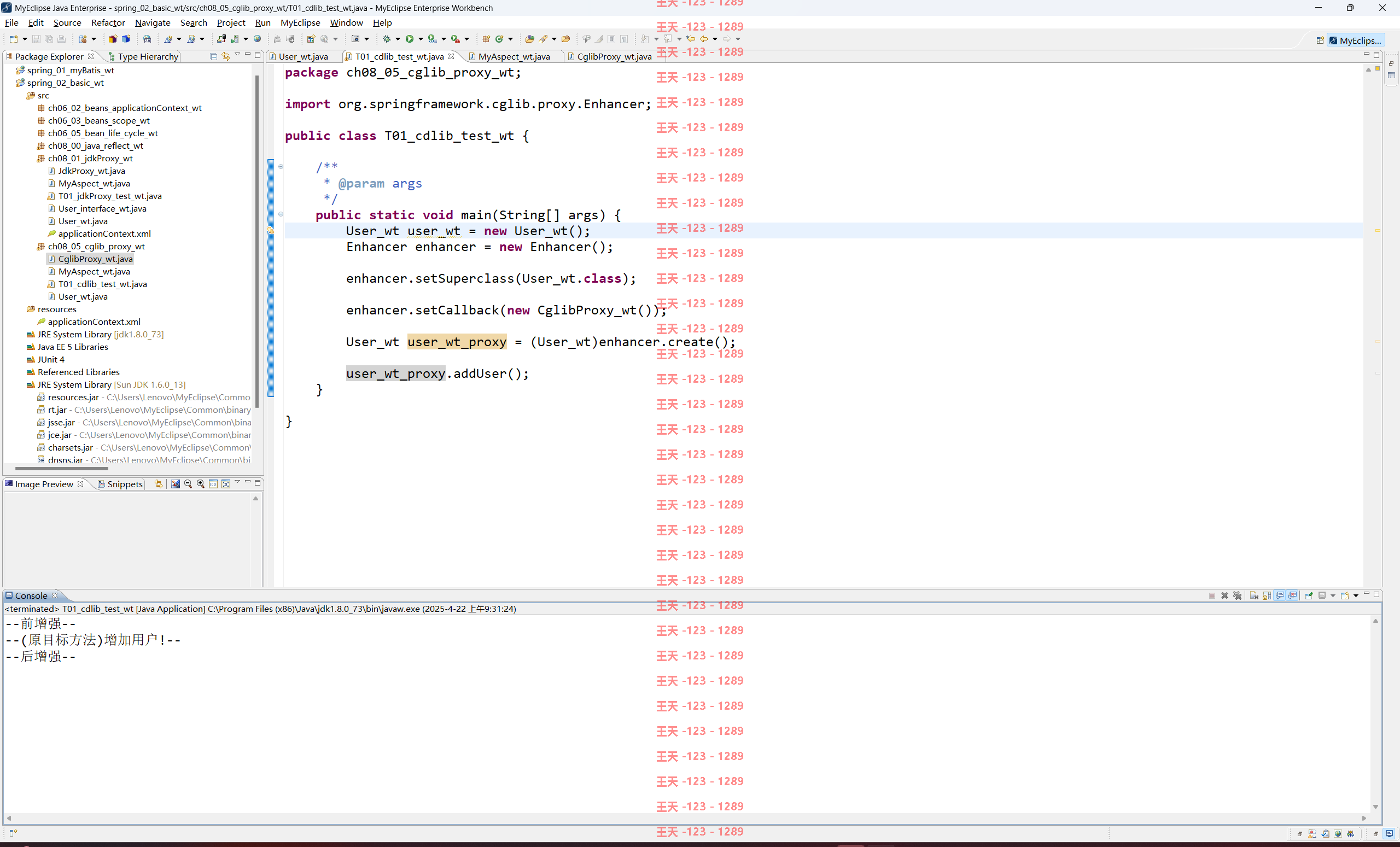The height and width of the screenshot is (847, 1400).
Task: Click Actual Size icon in Image Preview
Action: point(213,484)
